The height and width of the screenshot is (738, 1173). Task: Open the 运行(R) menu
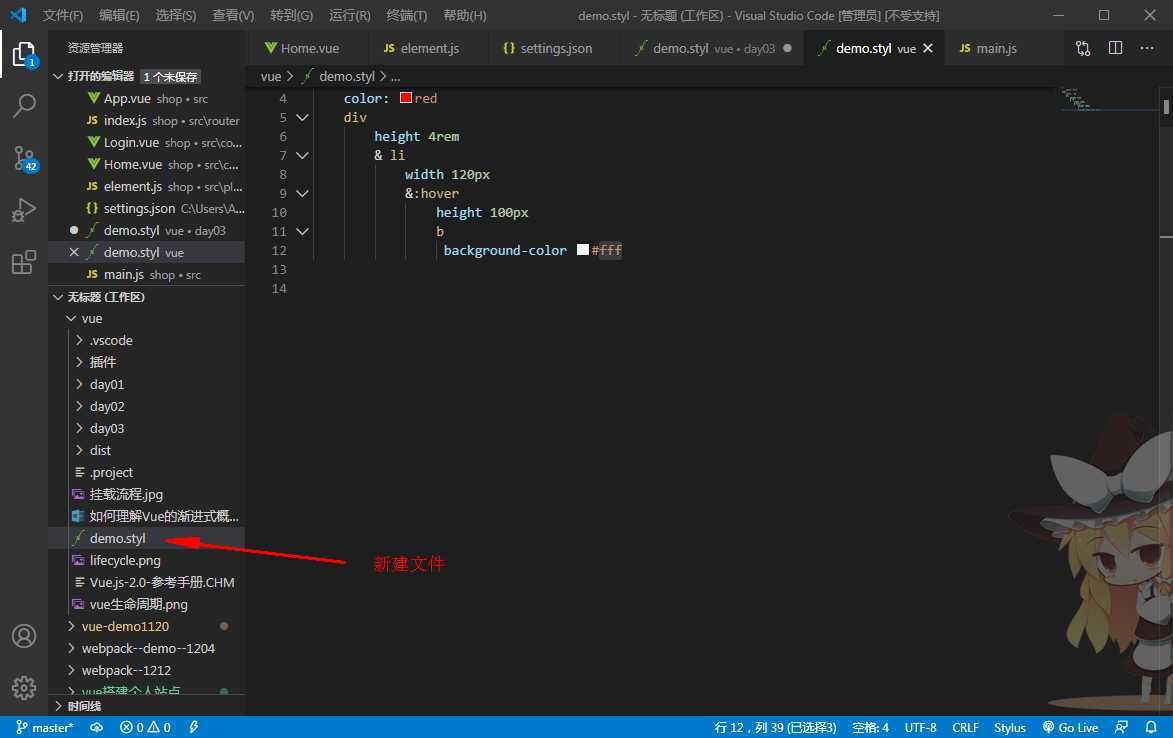(x=349, y=15)
